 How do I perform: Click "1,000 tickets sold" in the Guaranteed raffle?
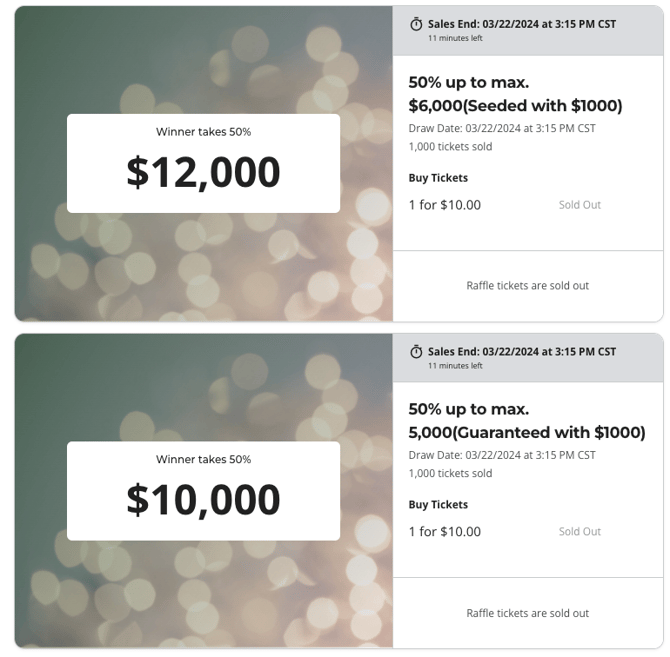coord(450,474)
